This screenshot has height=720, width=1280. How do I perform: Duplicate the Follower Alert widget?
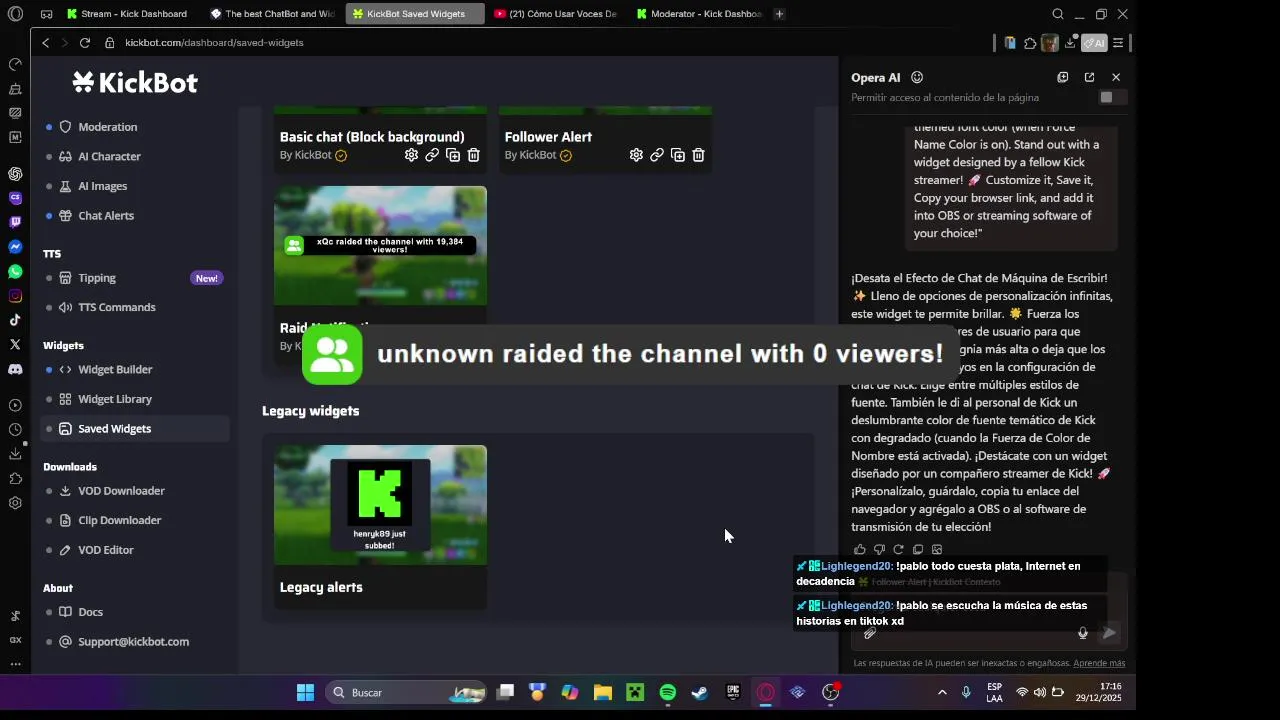point(678,155)
